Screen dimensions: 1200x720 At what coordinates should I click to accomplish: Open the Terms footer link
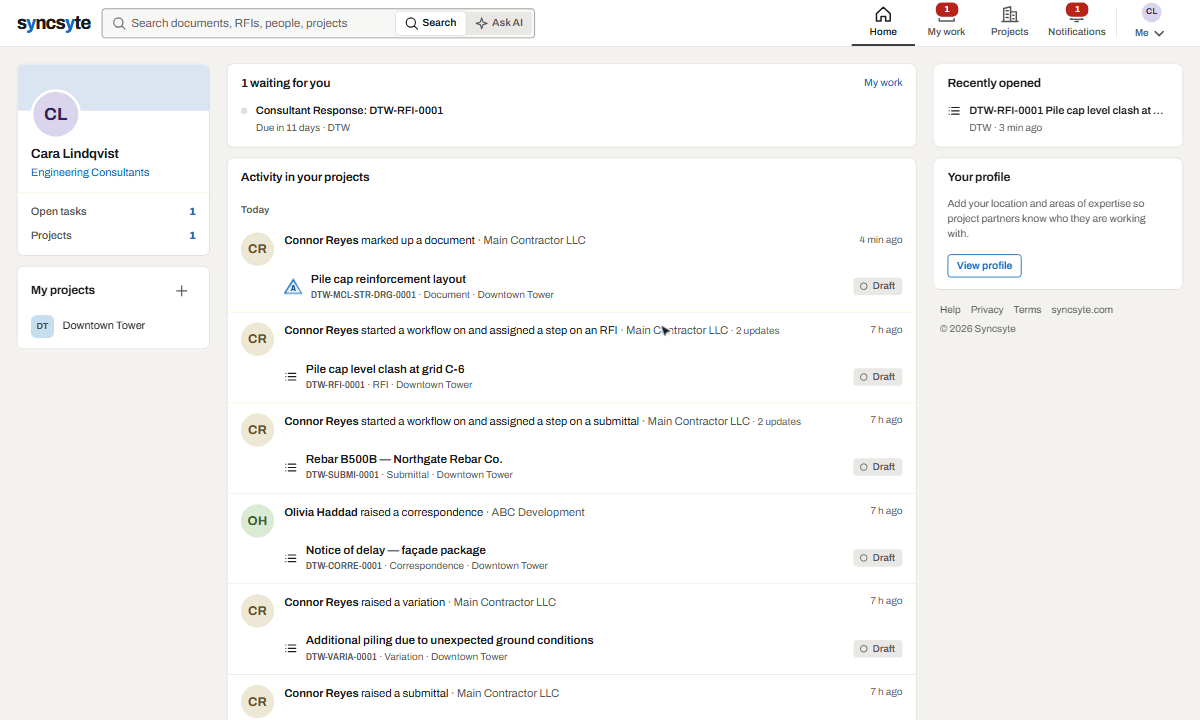click(1027, 310)
